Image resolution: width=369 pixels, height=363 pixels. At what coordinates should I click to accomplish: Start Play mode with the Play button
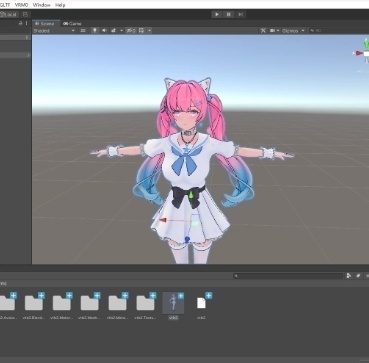217,14
